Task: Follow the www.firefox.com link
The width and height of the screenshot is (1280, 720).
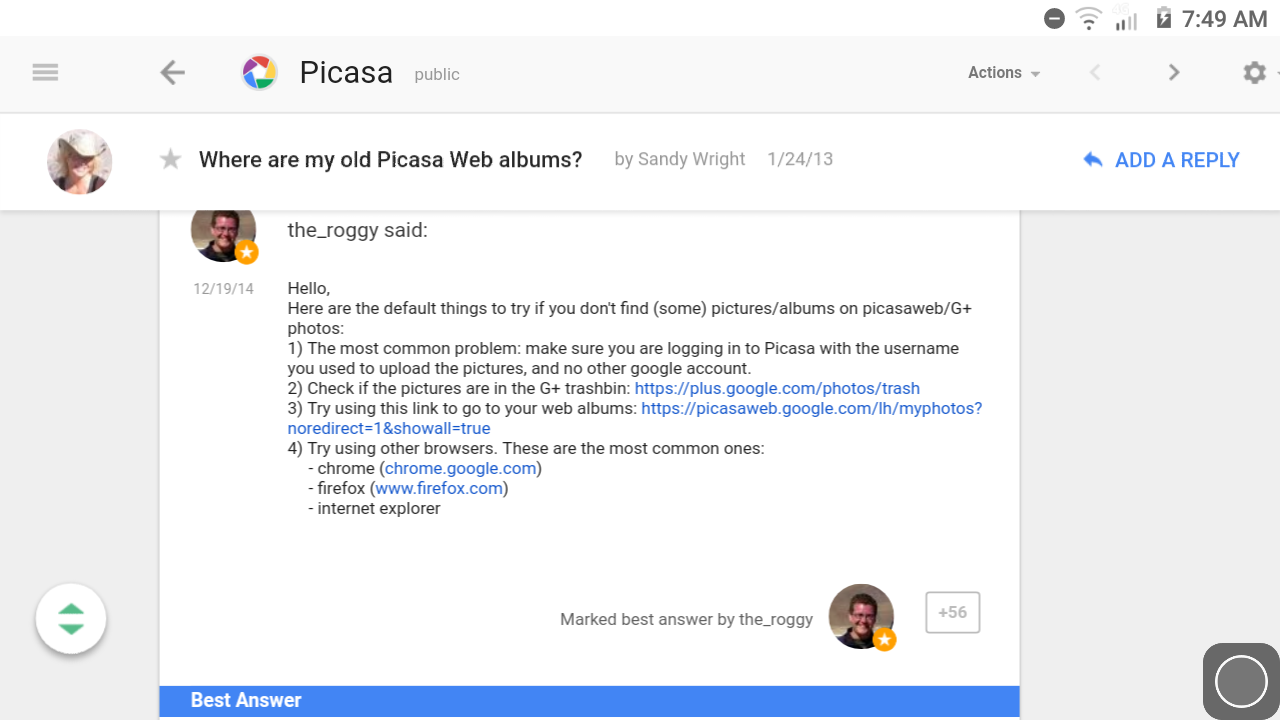Action: [439, 488]
